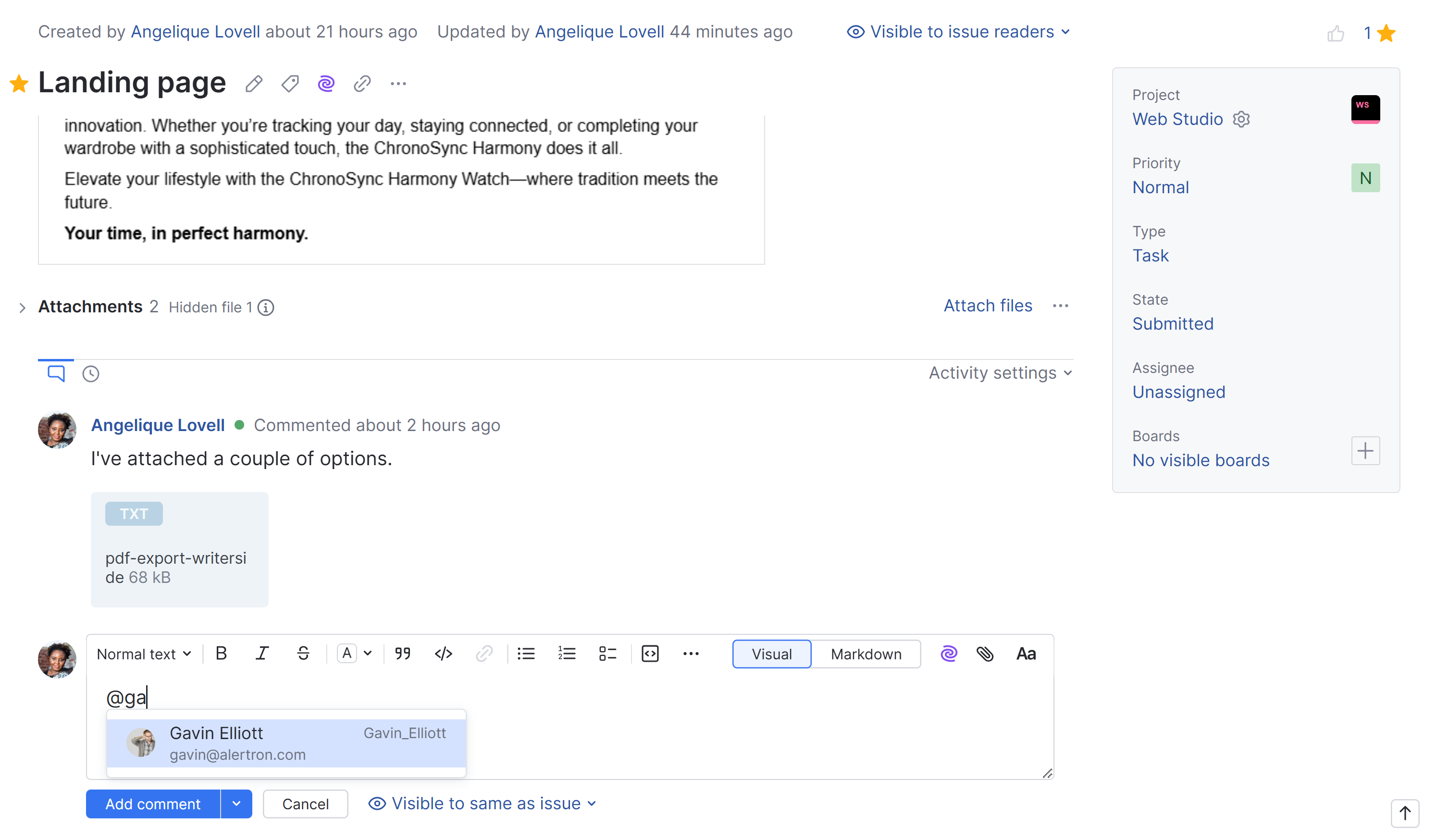Expand the Attachments section chevron

(x=22, y=308)
